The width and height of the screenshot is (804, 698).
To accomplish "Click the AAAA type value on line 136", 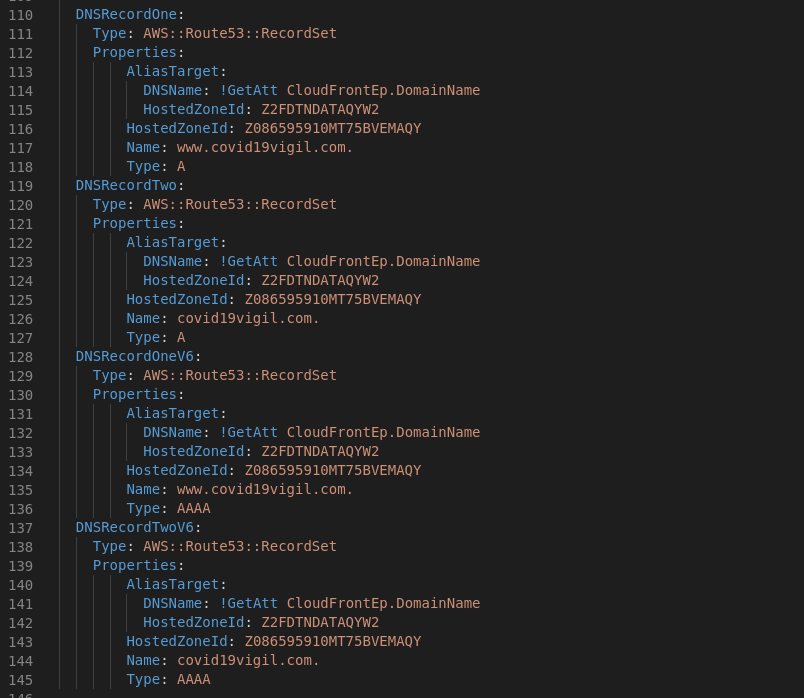I will 194,508.
